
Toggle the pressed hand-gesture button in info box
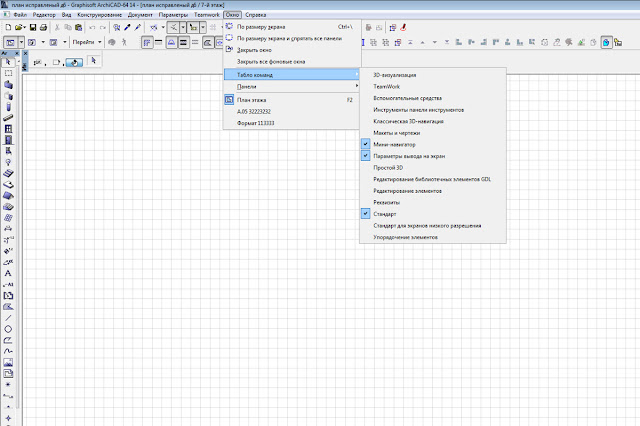coord(74,62)
